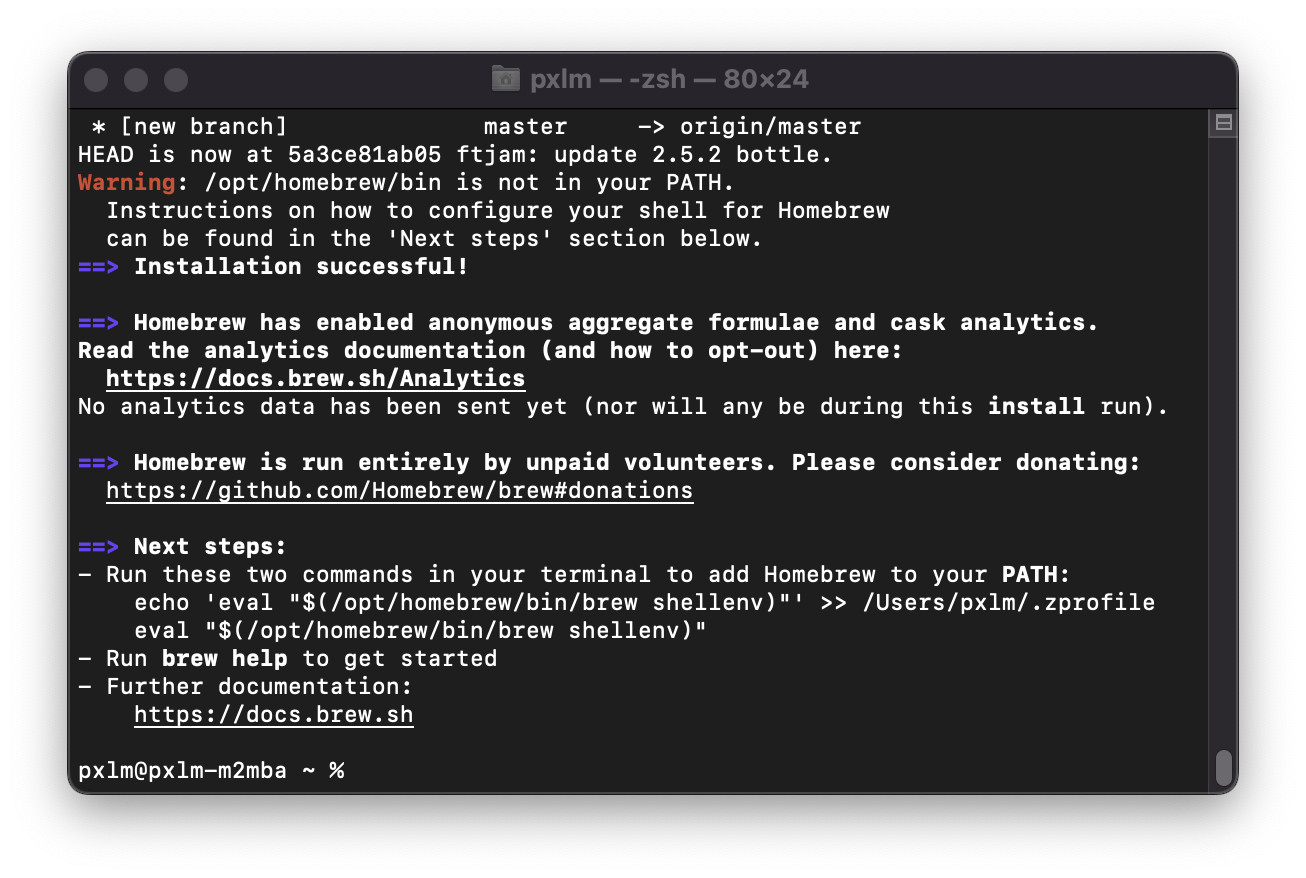Click the echo .zprofile command line
This screenshot has height=878, width=1306.
645,602
